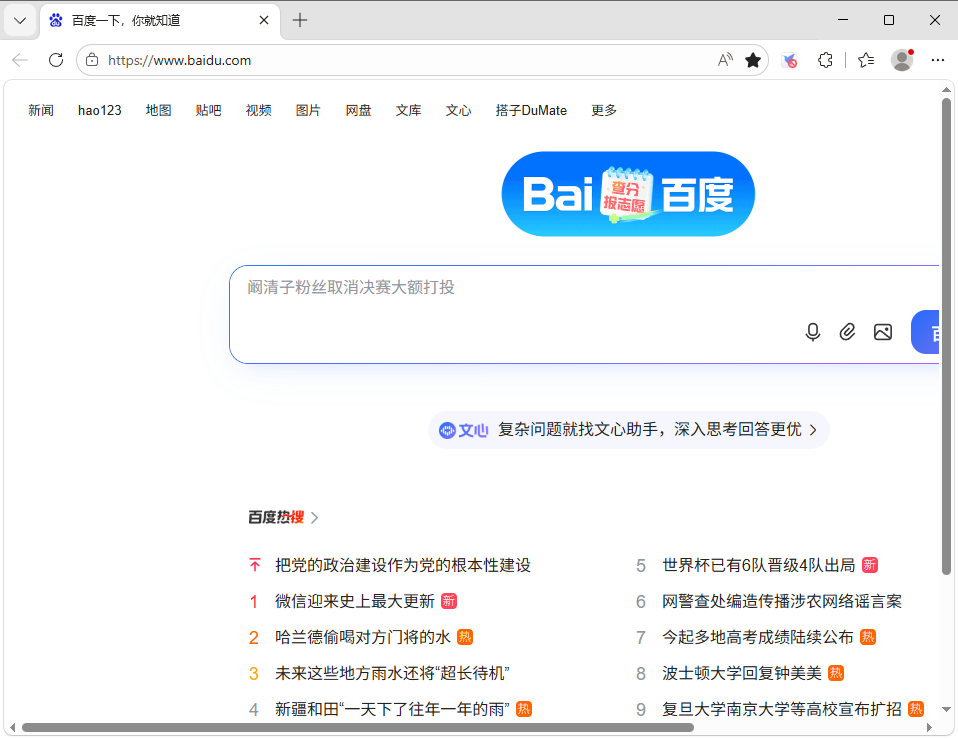Open 视频 navigation link
The width and height of the screenshot is (958, 739).
pos(258,111)
